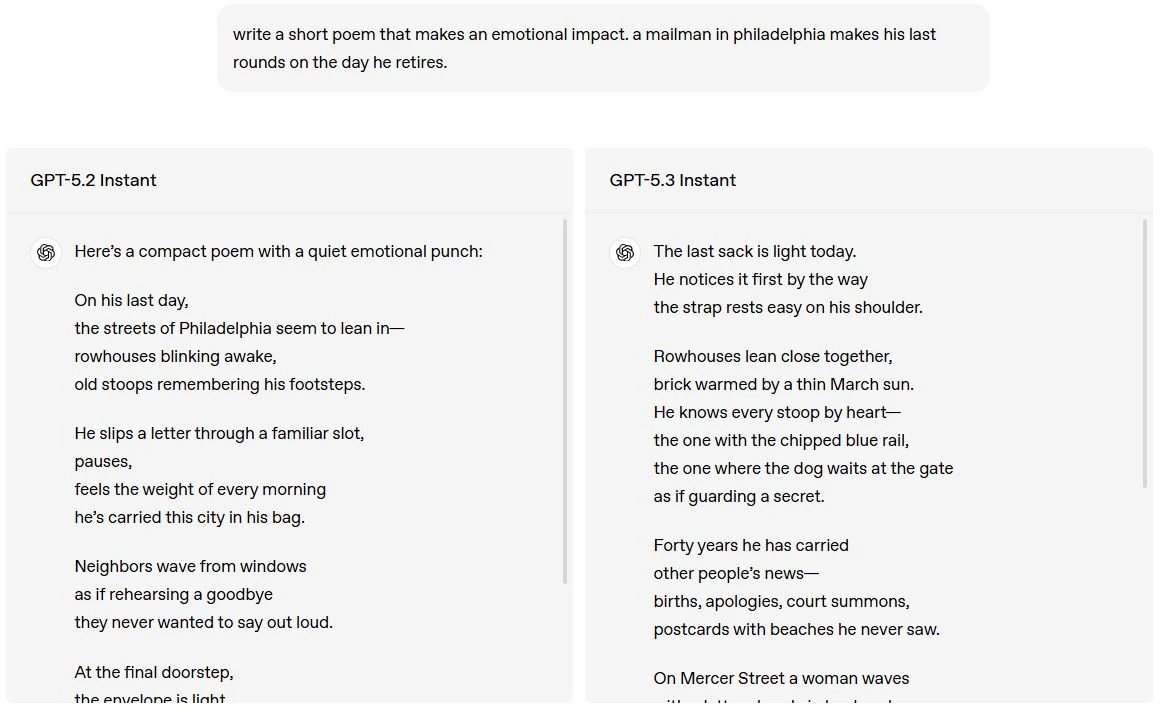Click "postcards with beaches he never saw." line

[796, 630]
